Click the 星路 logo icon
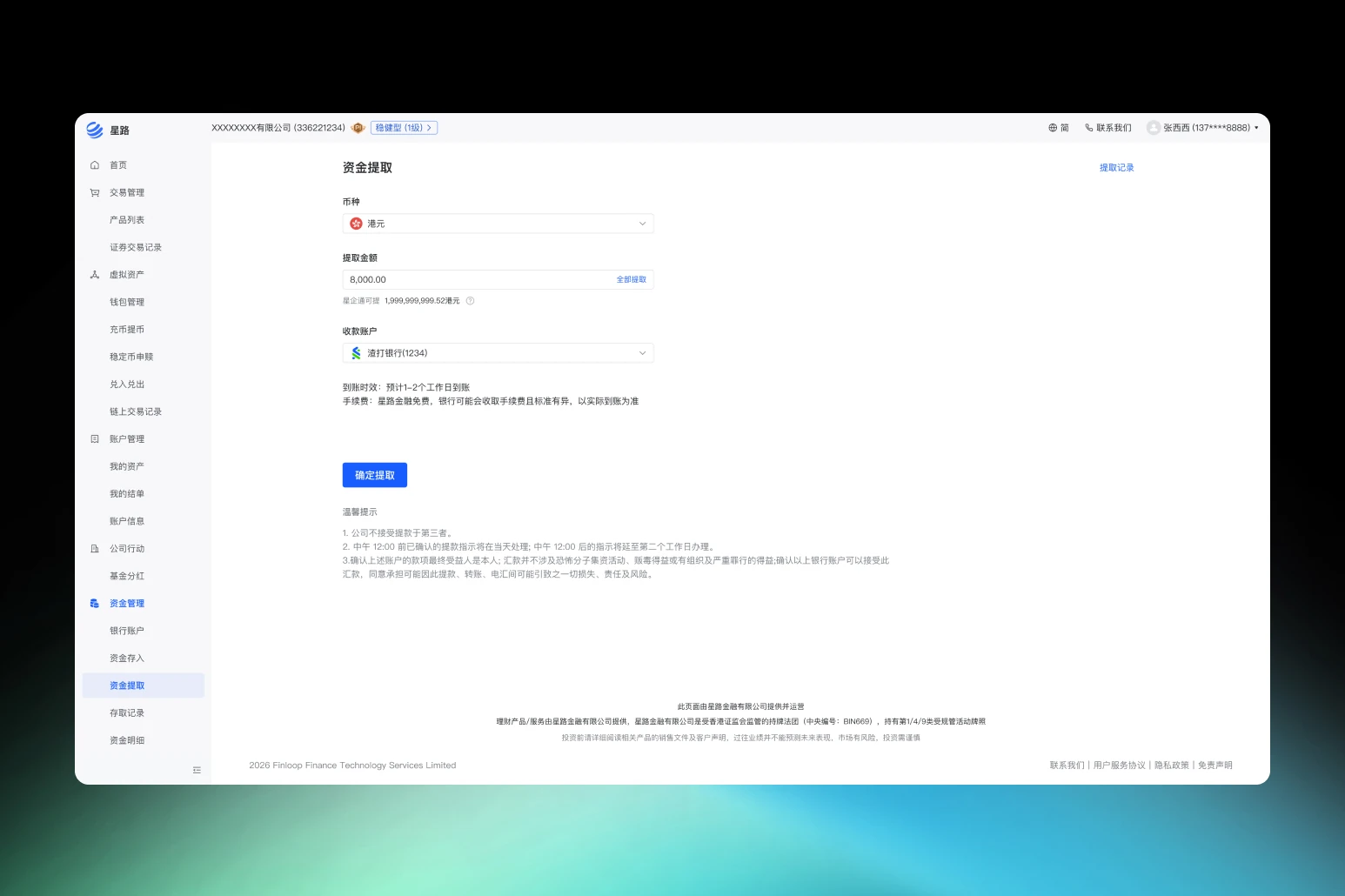Screen dimensions: 1345x896 coord(95,130)
